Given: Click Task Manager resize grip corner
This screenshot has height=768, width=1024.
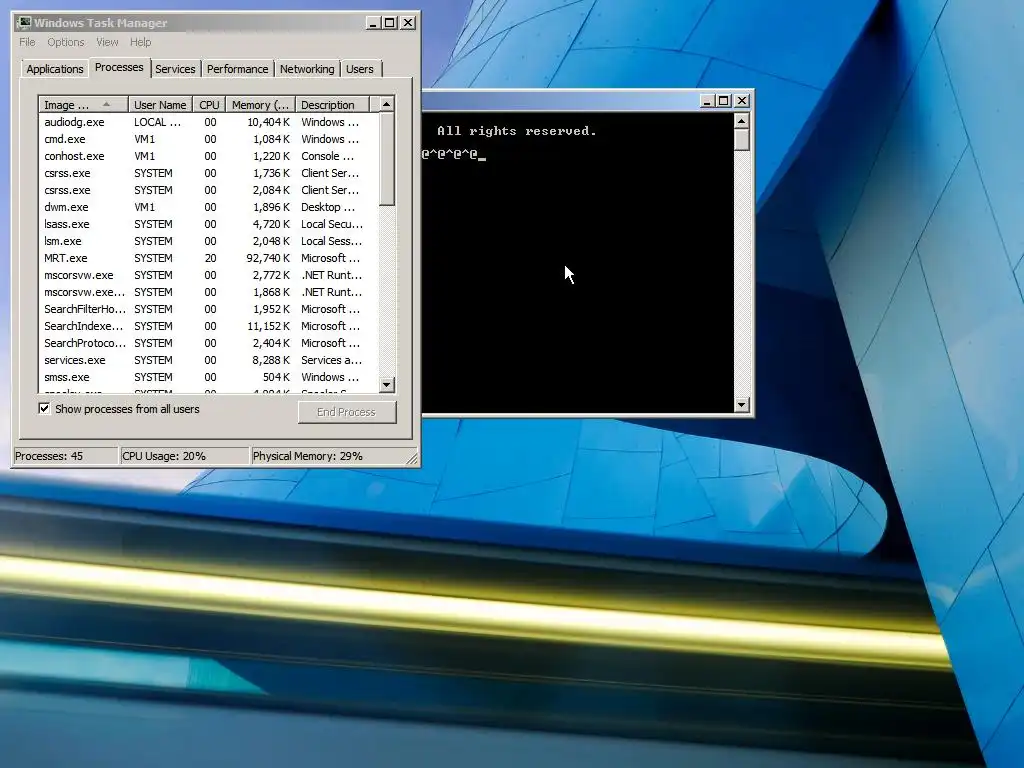Looking at the screenshot, I should (412, 459).
